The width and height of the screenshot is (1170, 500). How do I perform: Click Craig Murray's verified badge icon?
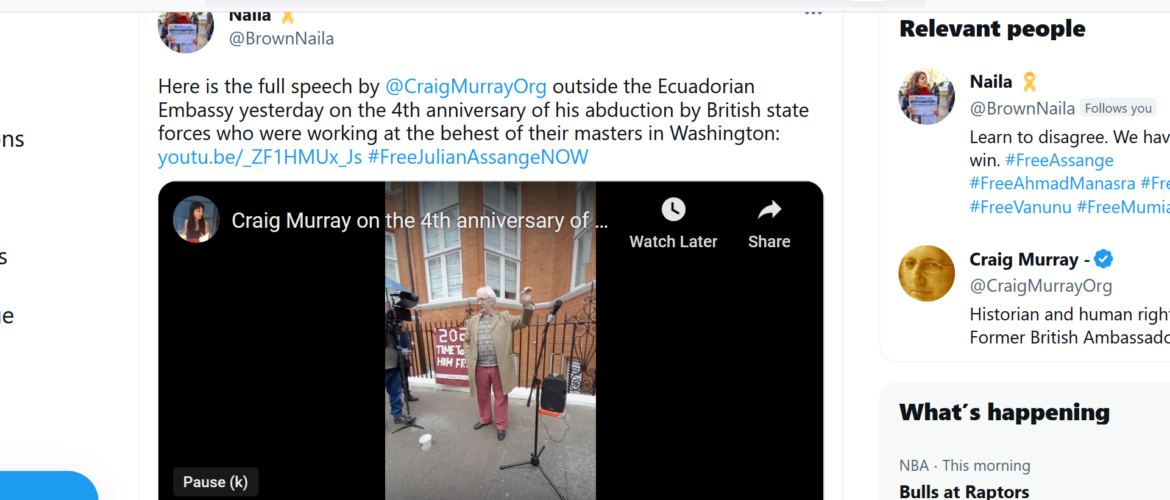click(x=1104, y=260)
